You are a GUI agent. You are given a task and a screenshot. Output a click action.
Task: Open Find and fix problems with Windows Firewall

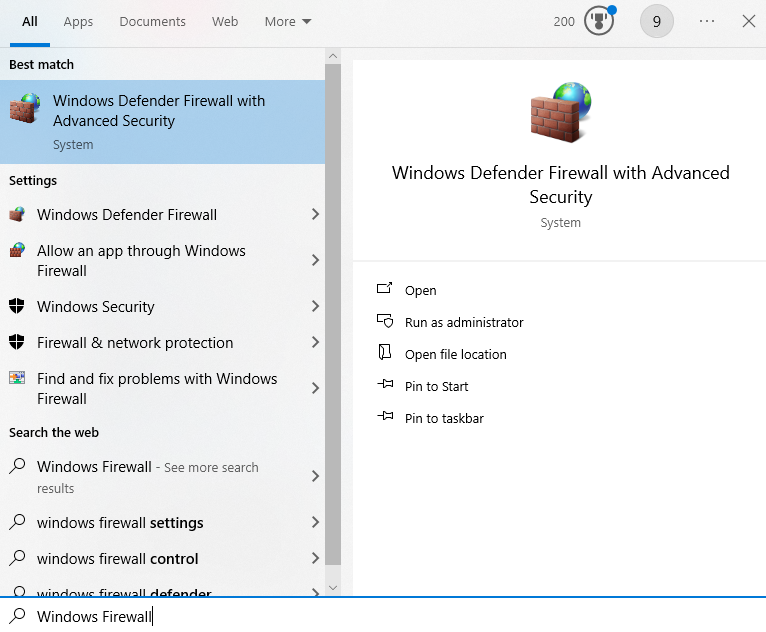(x=162, y=388)
